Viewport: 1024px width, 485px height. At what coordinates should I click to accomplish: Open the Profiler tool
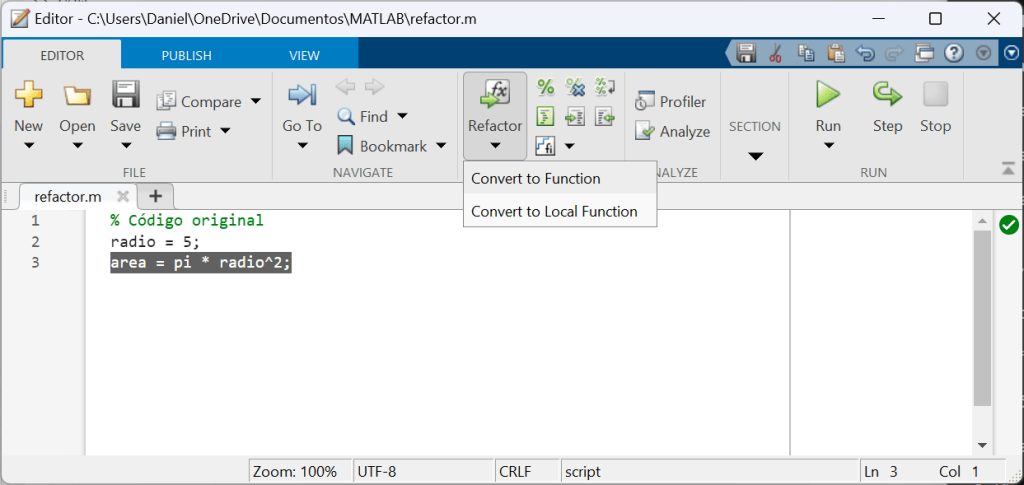671,102
